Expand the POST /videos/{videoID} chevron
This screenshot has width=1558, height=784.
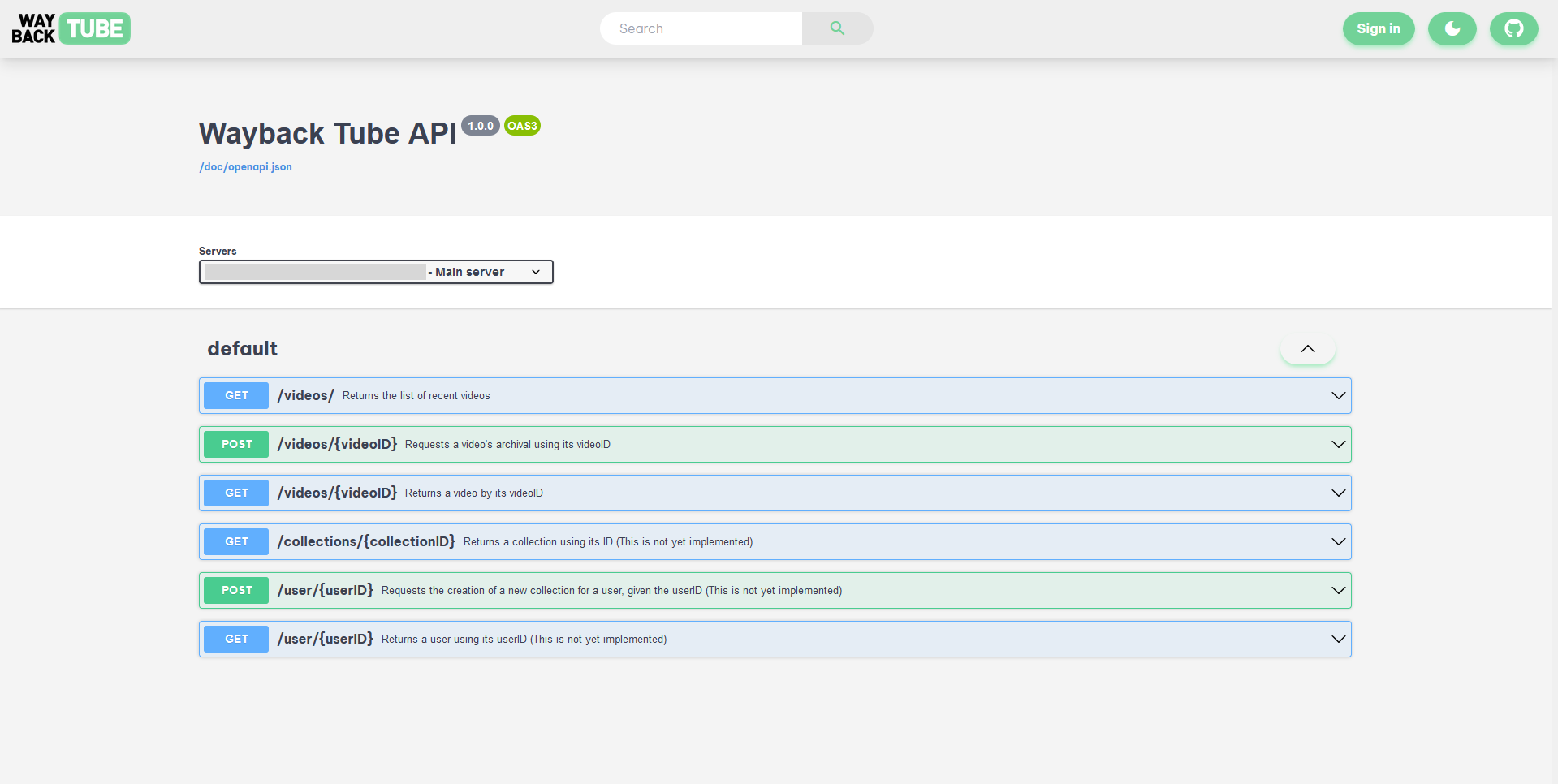(1338, 445)
